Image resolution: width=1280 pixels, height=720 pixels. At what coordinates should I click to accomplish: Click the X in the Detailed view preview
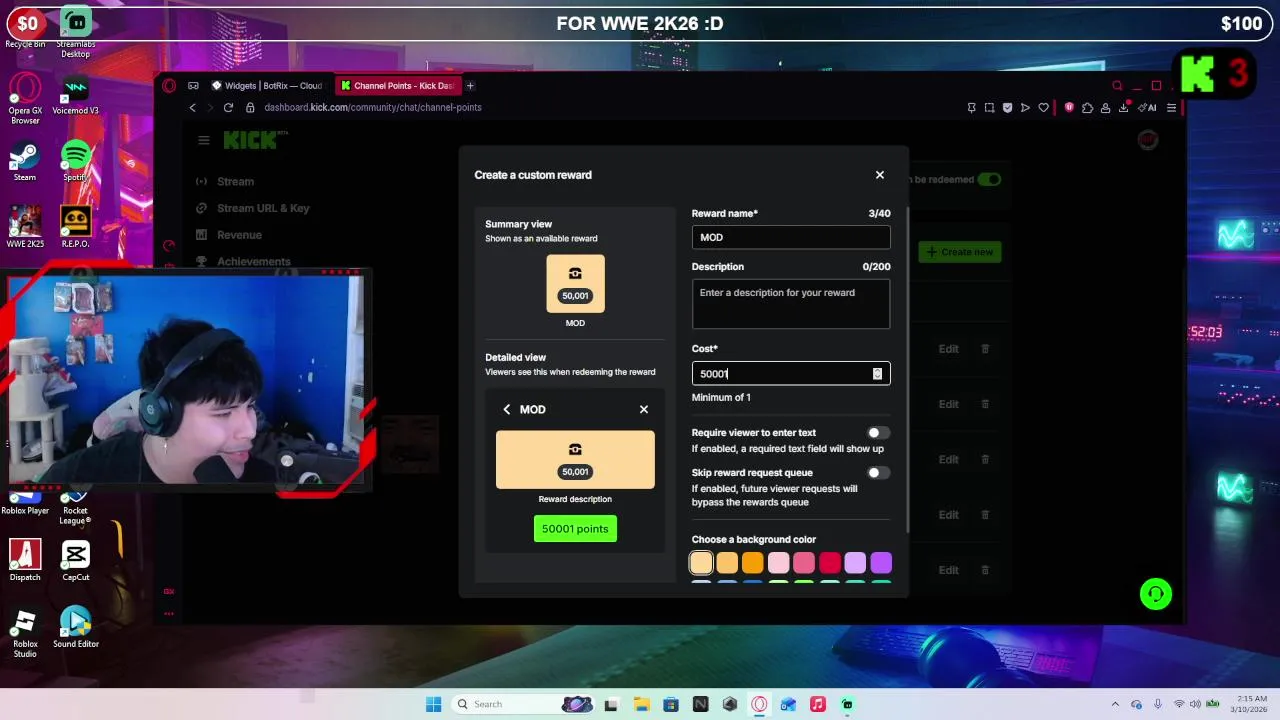(x=644, y=409)
